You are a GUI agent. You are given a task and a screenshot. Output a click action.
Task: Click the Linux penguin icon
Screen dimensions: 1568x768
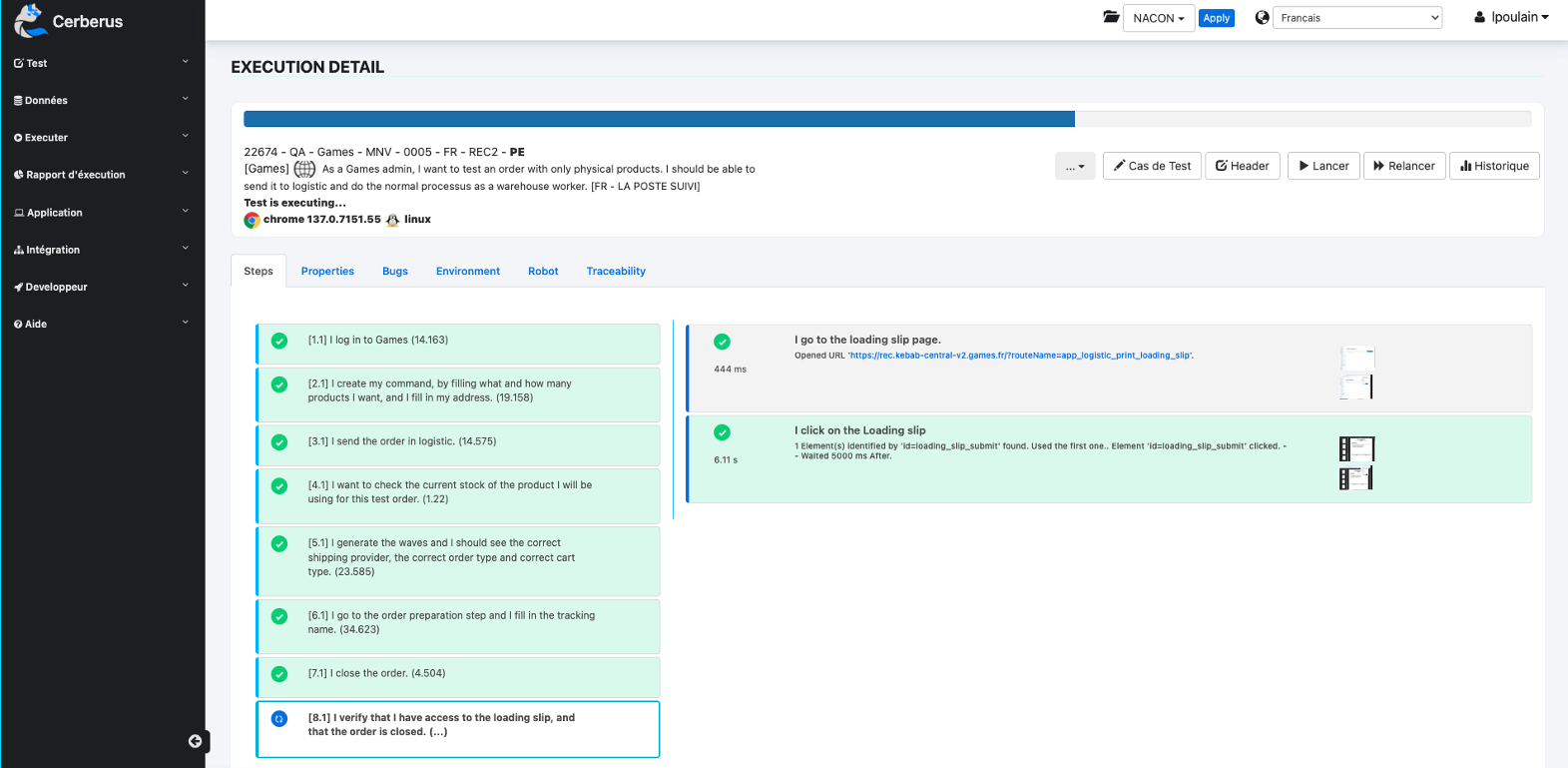point(392,220)
